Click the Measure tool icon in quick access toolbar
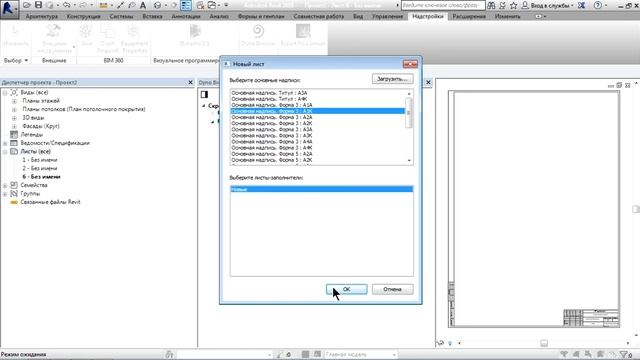The width and height of the screenshot is (640, 360). pyautogui.click(x=104, y=5)
